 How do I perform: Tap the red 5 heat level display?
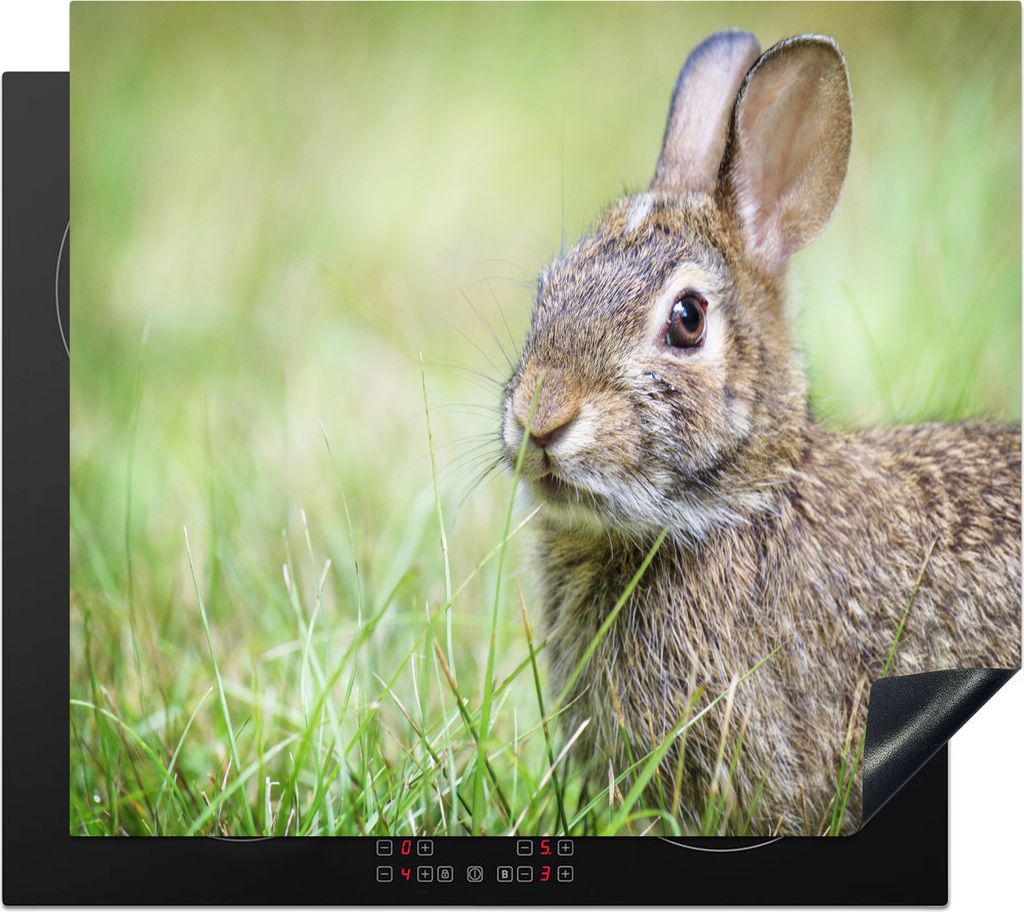545,847
